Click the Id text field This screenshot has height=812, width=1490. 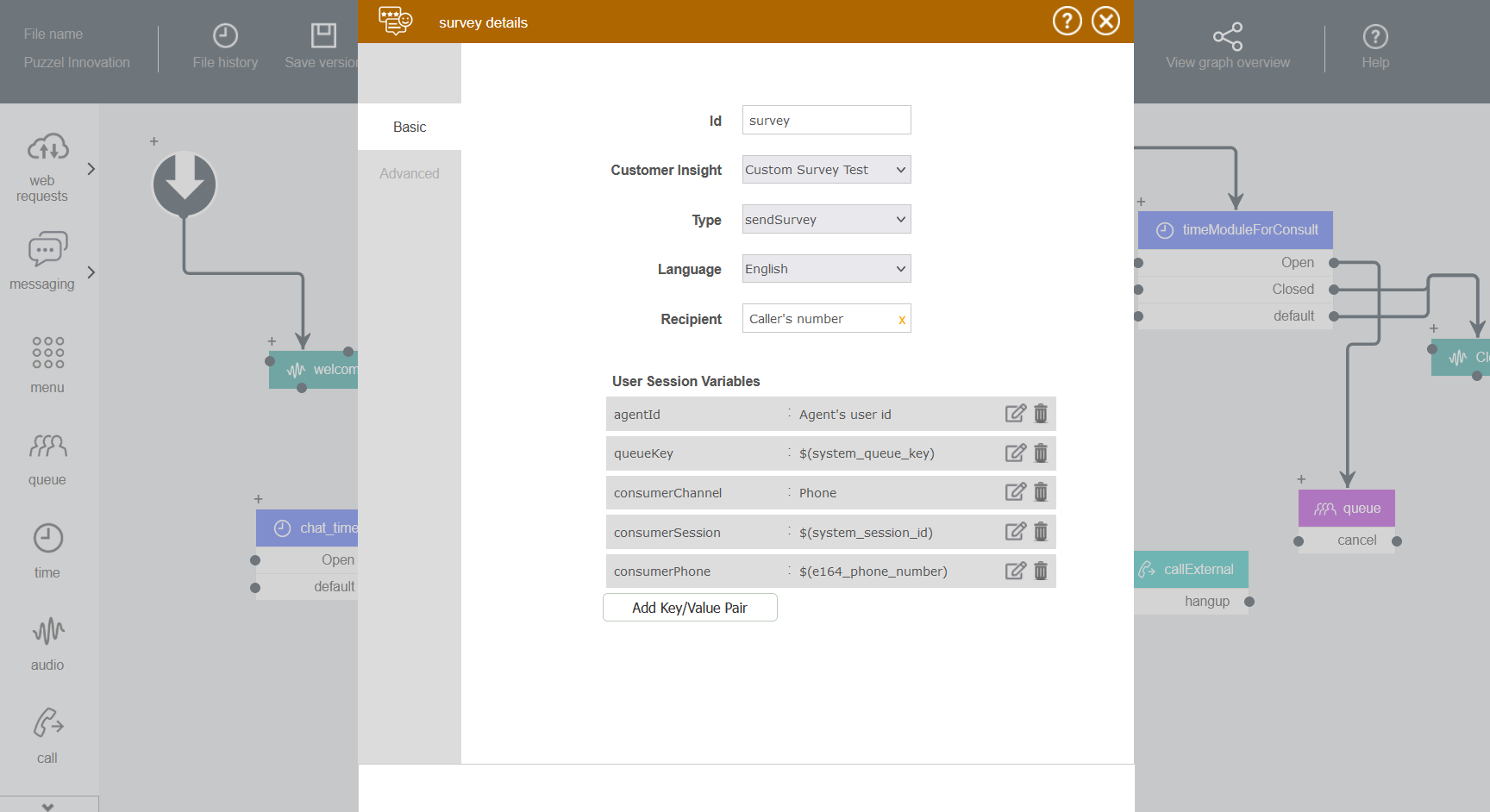pos(826,121)
